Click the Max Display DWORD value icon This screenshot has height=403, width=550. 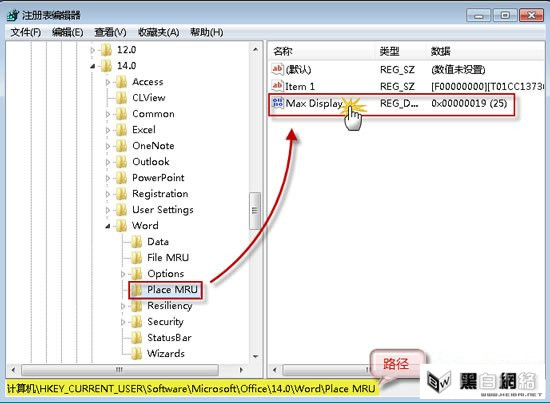pyautogui.click(x=277, y=103)
